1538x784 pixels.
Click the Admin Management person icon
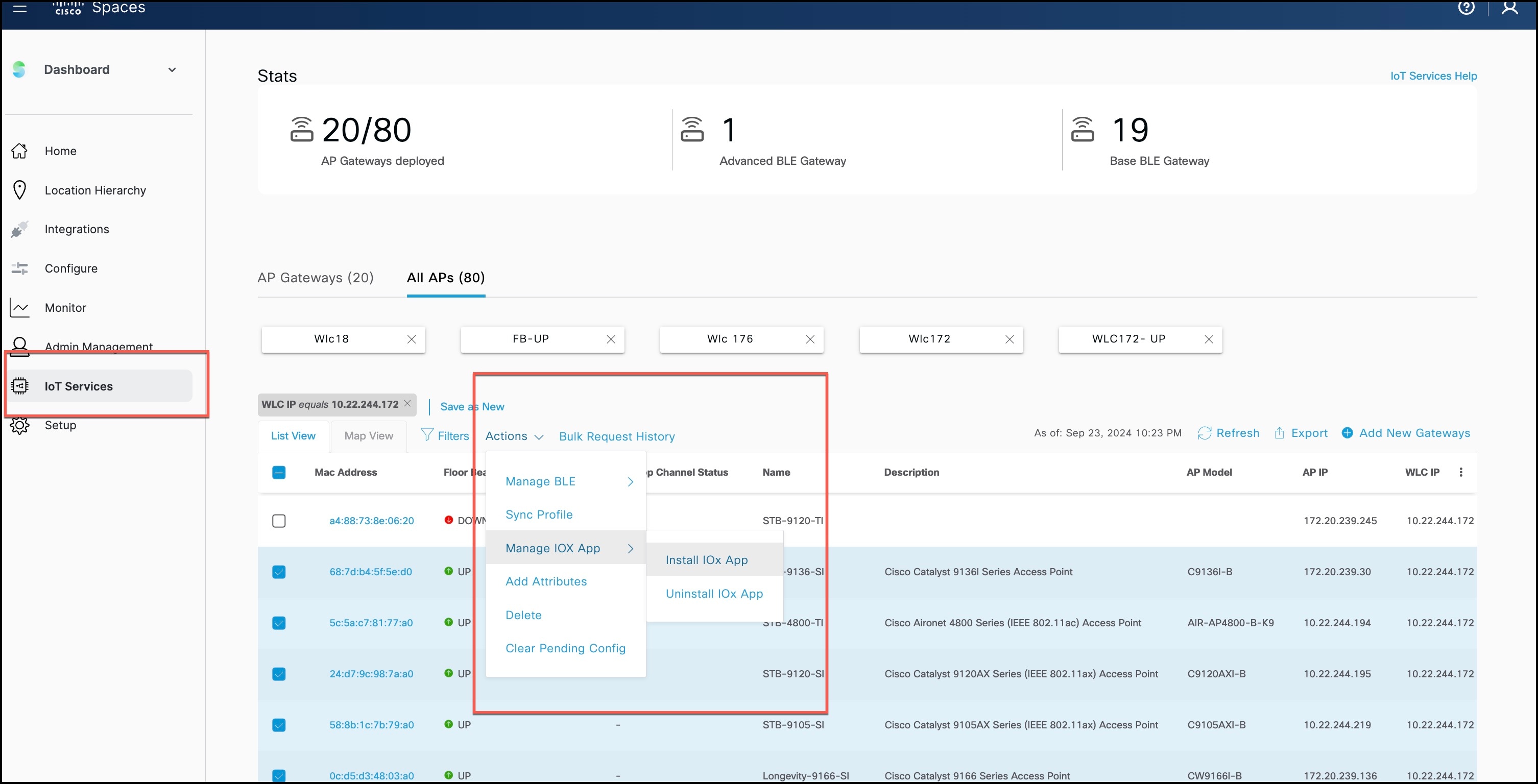(x=19, y=346)
